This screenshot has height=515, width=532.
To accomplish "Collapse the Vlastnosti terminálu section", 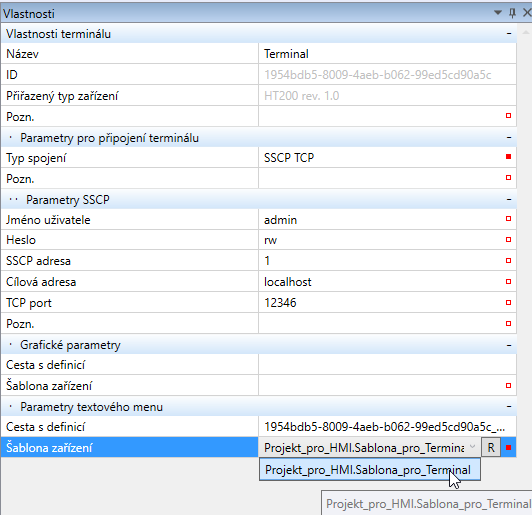I will point(509,34).
